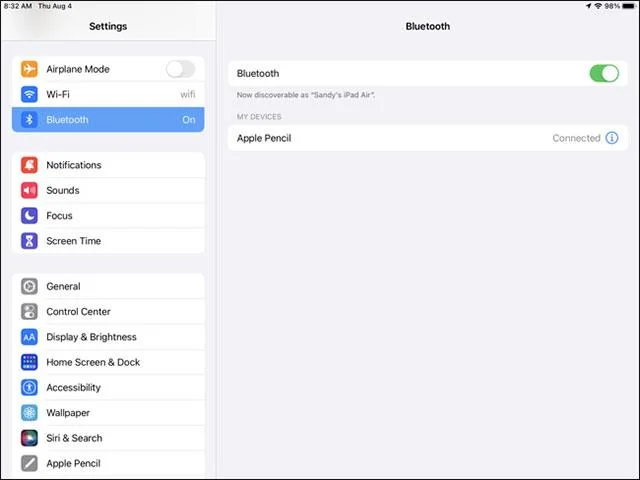Tap the 'wifi' network name value
The height and width of the screenshot is (480, 640).
coord(188,94)
